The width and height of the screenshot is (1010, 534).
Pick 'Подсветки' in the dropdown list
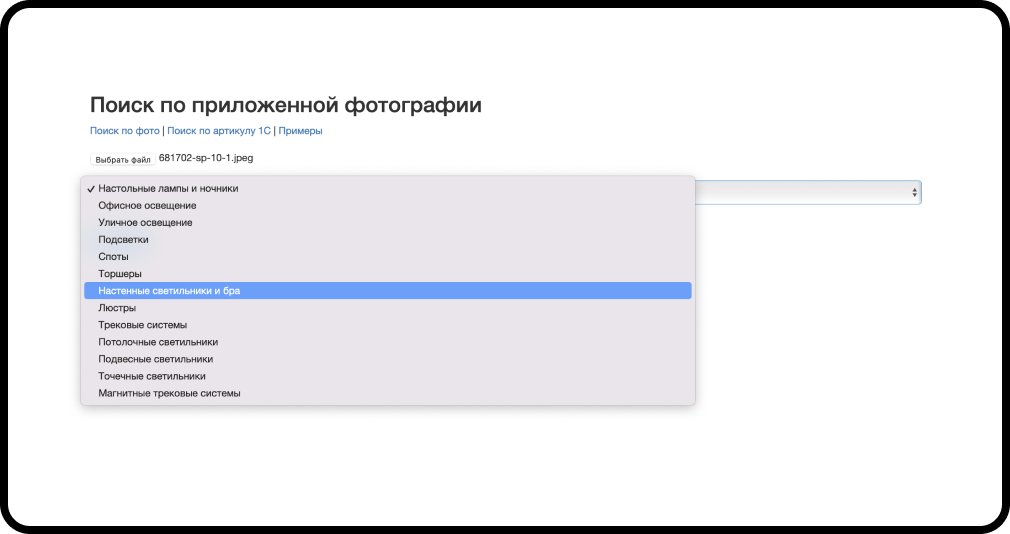pos(123,239)
